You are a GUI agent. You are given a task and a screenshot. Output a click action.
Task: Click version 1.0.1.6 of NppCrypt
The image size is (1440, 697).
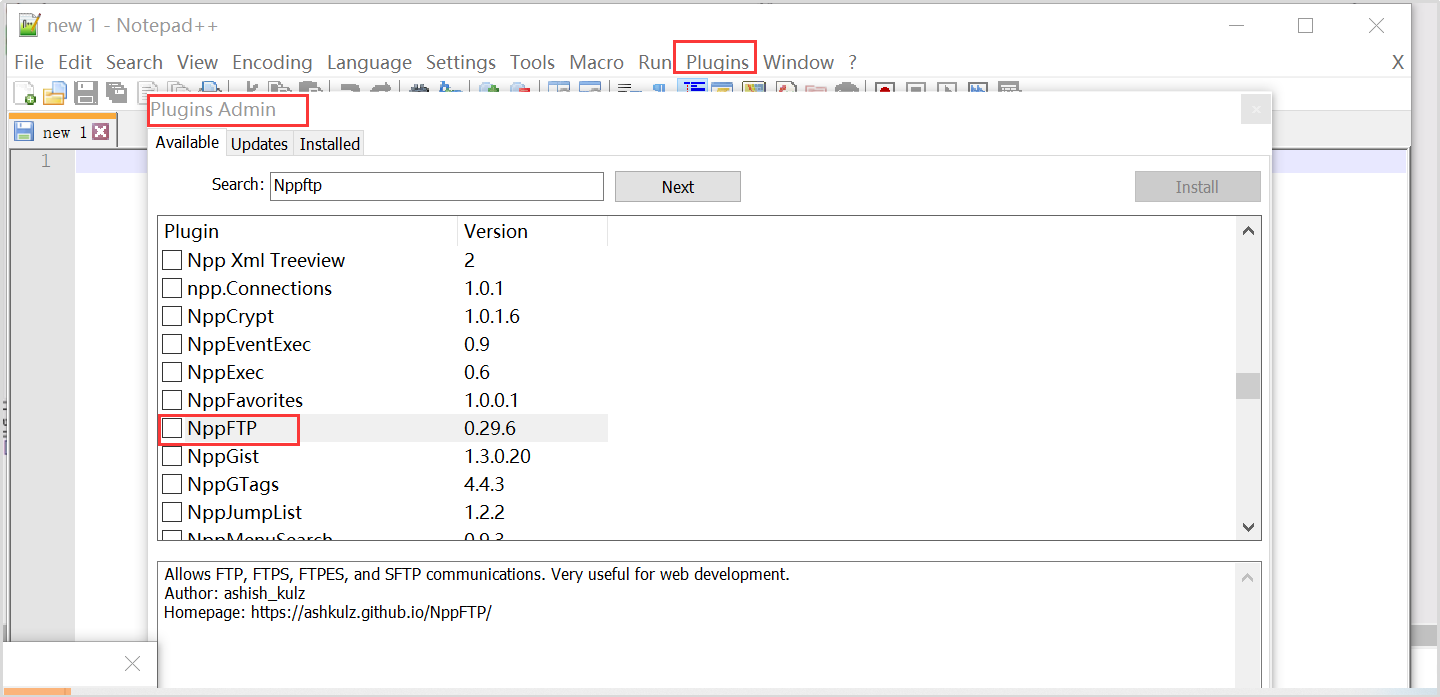pyautogui.click(x=492, y=317)
